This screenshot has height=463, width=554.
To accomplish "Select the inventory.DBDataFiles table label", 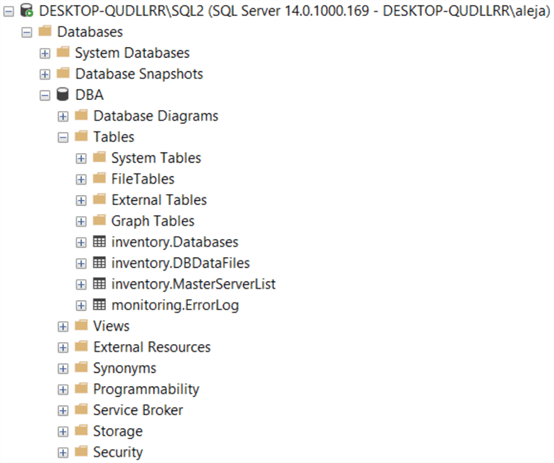I will [x=181, y=263].
